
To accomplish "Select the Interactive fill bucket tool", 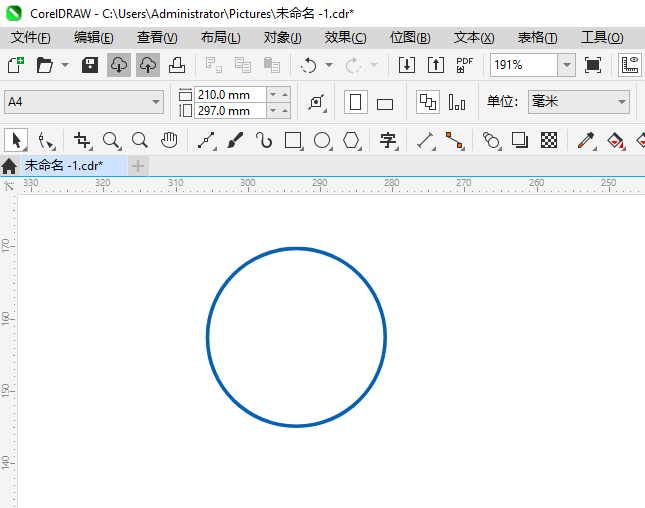I will tap(615, 141).
